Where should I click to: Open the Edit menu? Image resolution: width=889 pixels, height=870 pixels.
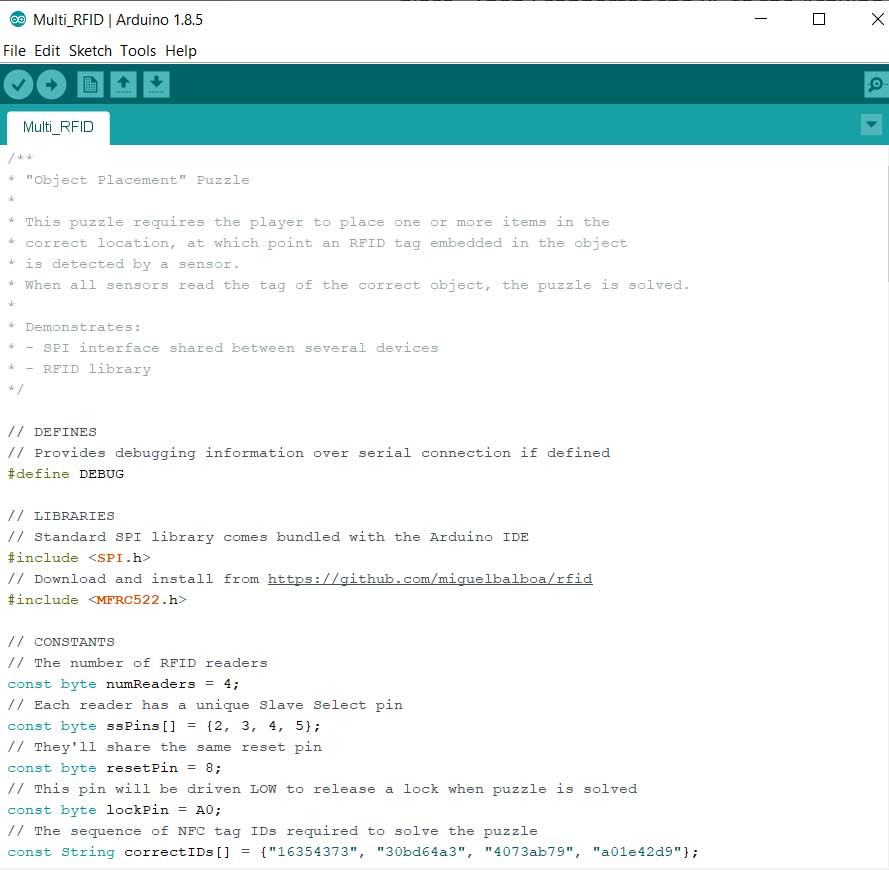tap(47, 50)
